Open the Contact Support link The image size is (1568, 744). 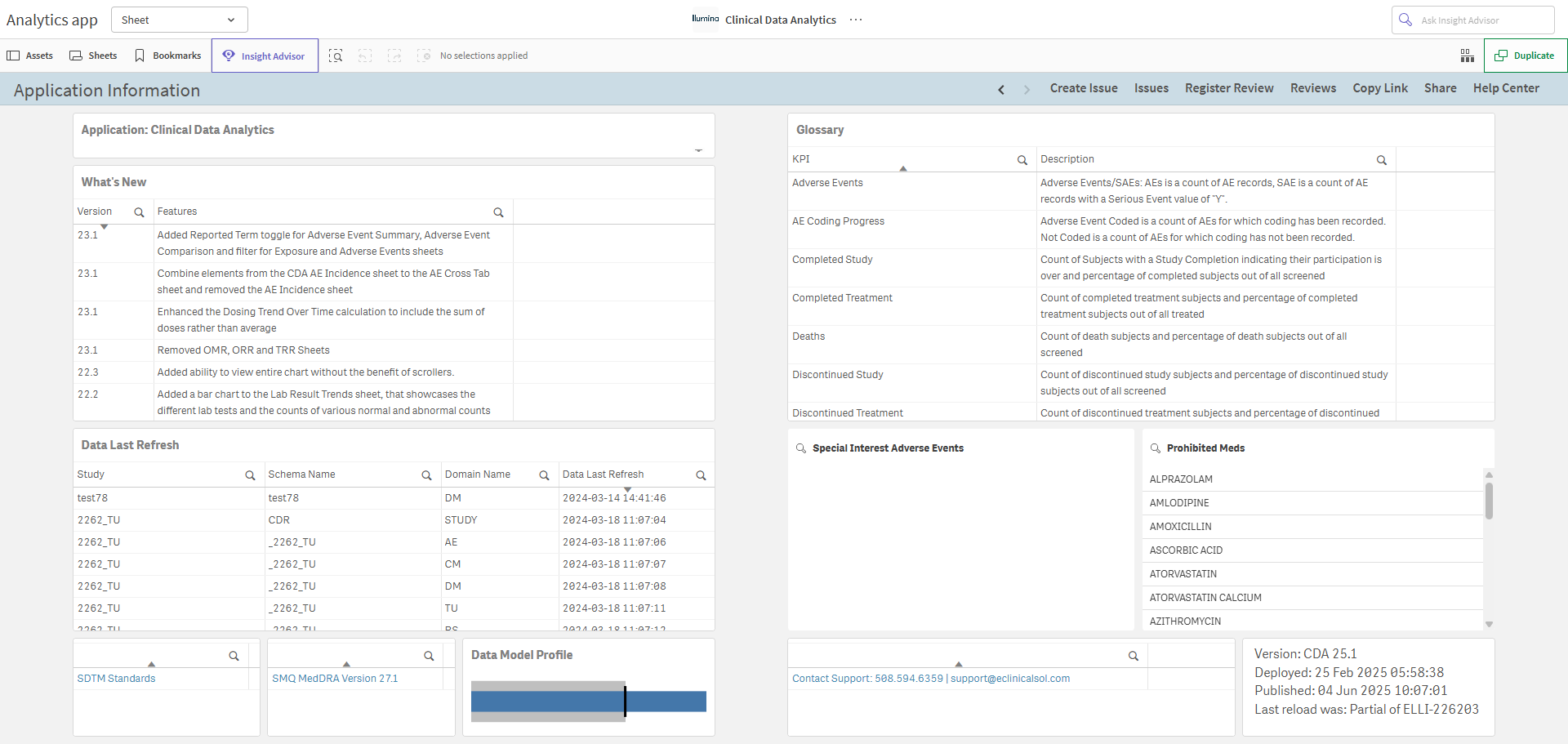pyautogui.click(x=931, y=679)
